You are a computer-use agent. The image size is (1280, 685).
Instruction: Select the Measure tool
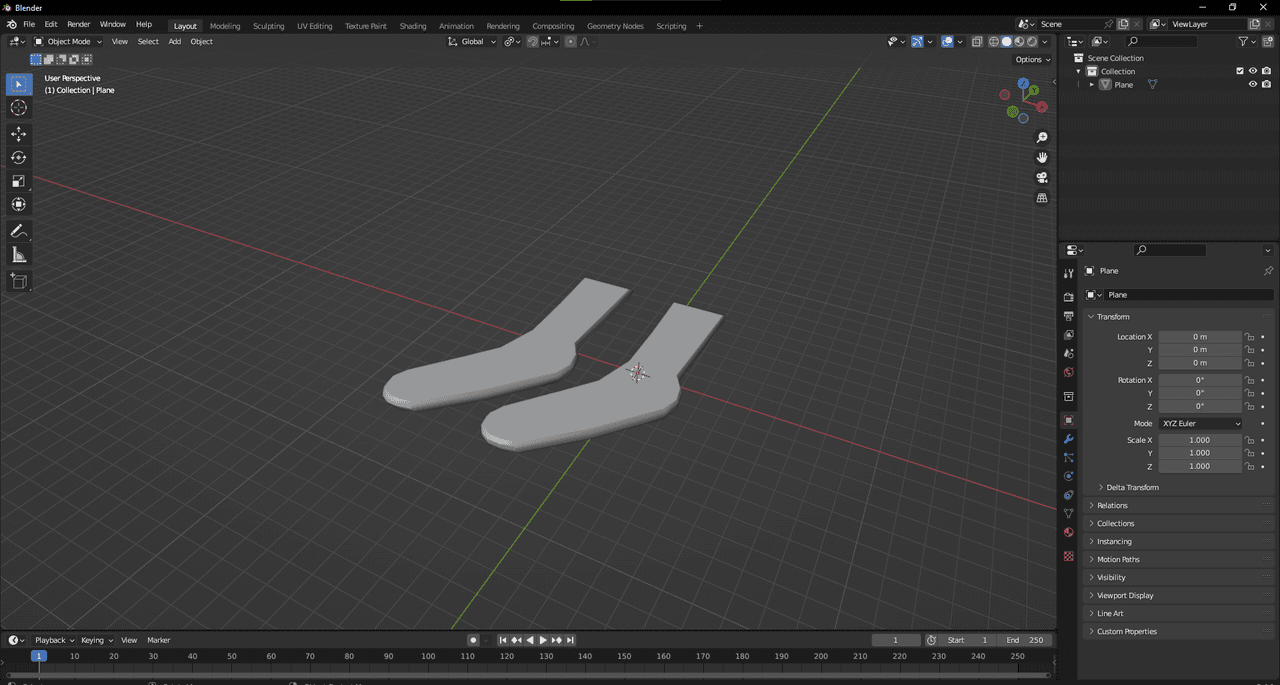pyautogui.click(x=19, y=255)
